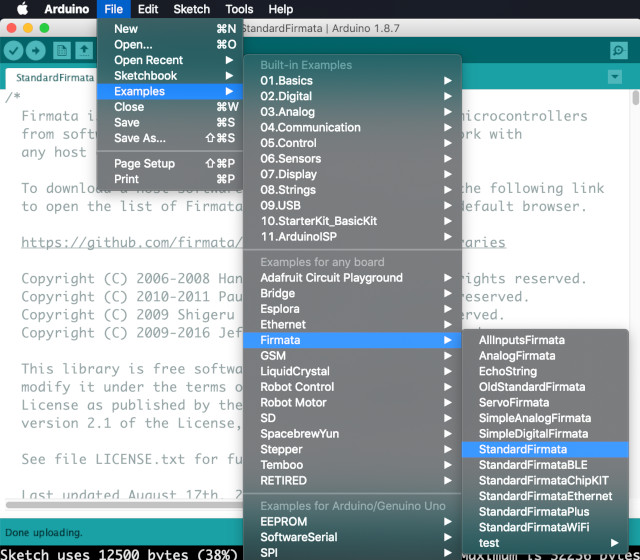The image size is (640, 560).
Task: Select StandardFirmataBLE example
Action: pyautogui.click(x=545, y=465)
